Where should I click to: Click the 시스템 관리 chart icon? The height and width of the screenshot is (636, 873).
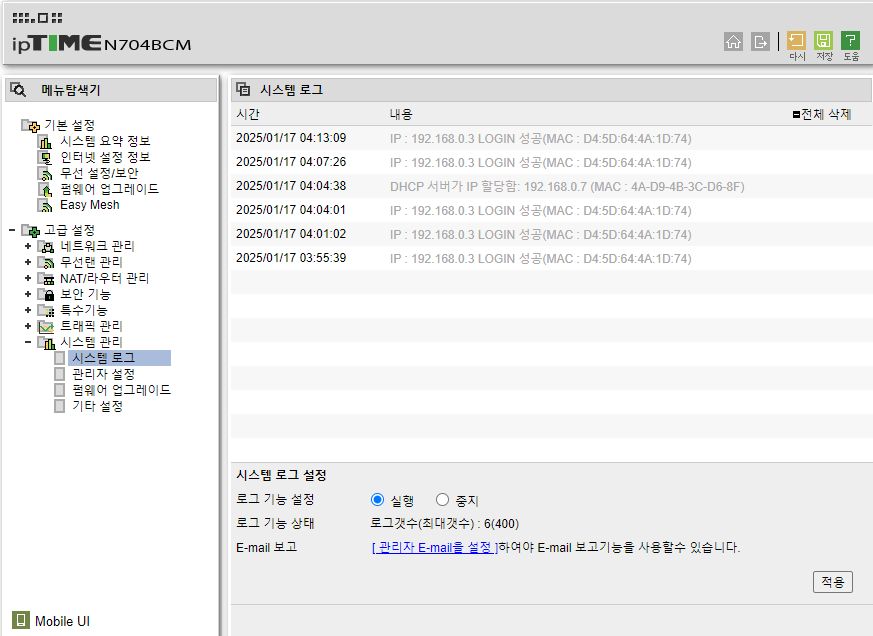point(46,343)
